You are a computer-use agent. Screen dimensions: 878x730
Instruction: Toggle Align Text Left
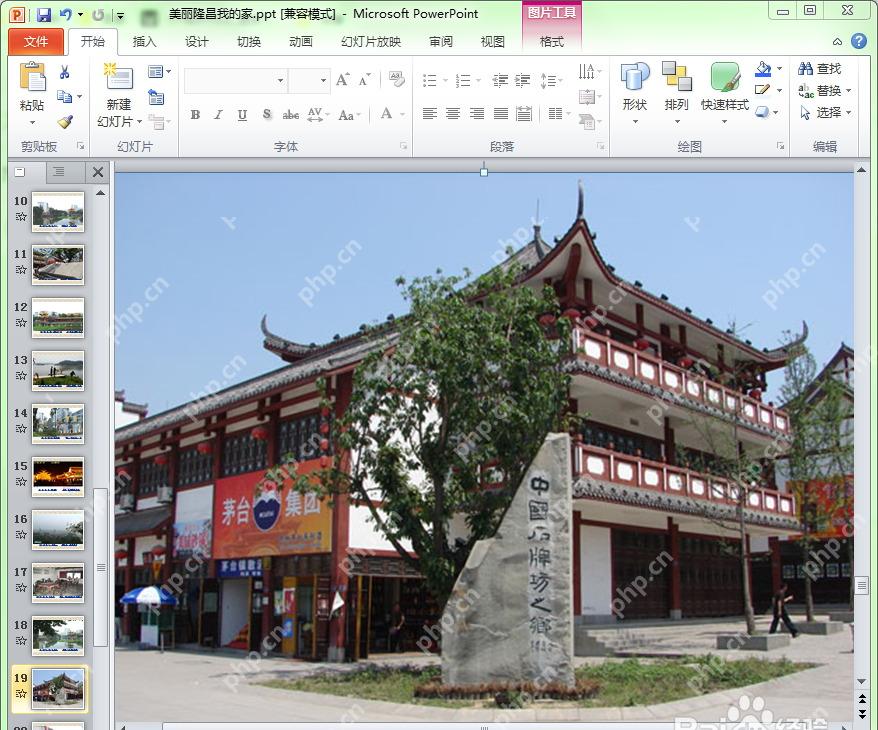click(429, 114)
